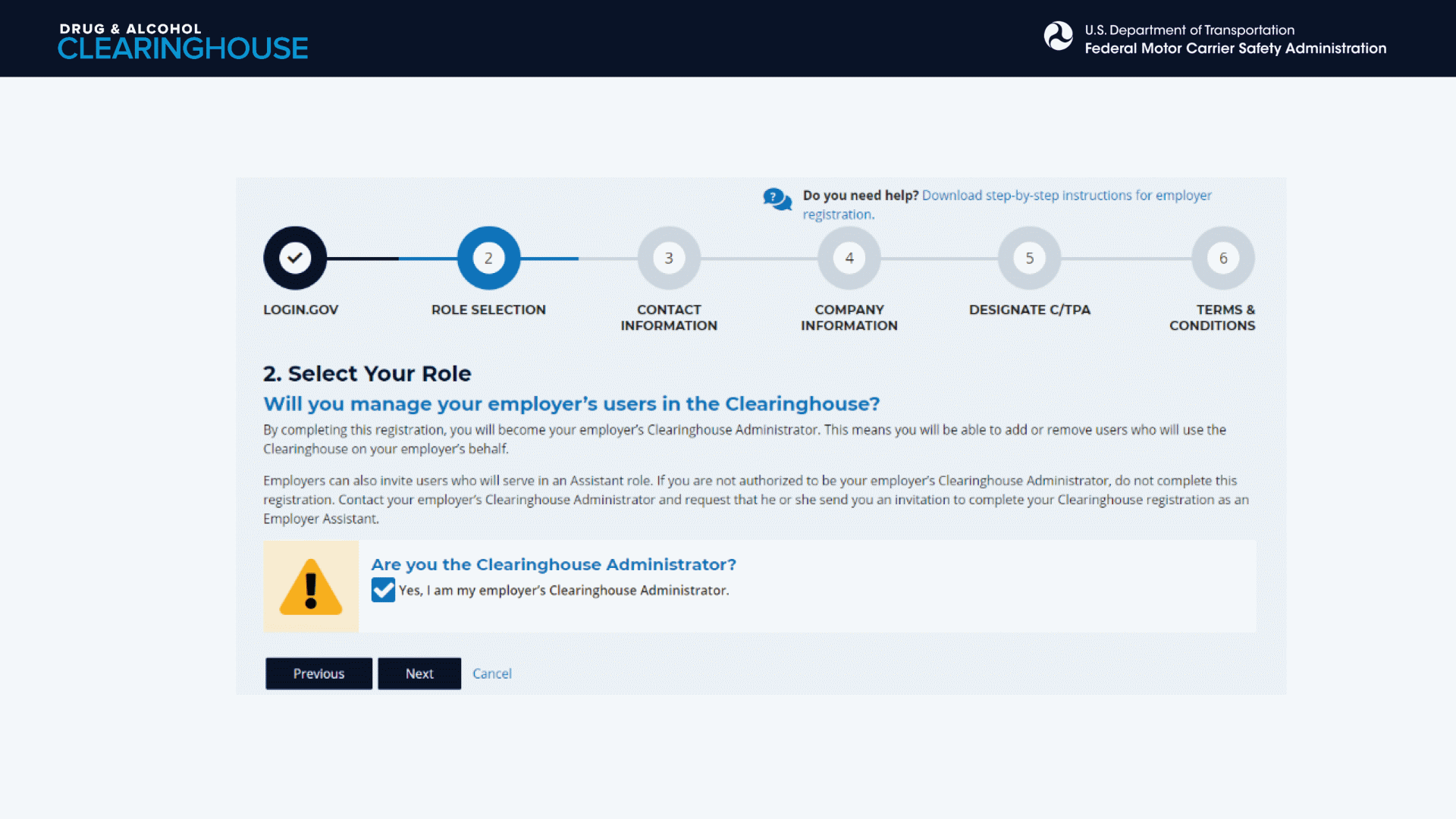Cancel the registration via the Cancel link
The image size is (1456, 819).
(491, 673)
